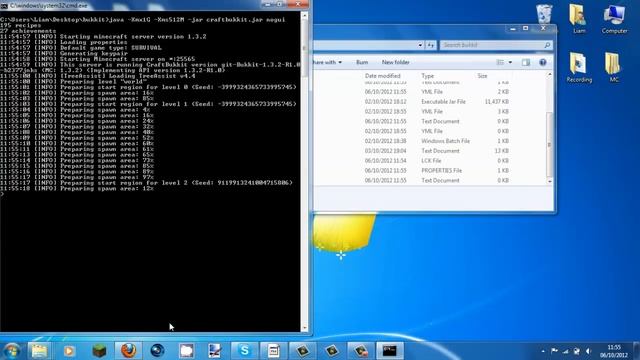The width and height of the screenshot is (640, 360).
Task: Open Windows Explorer from the taskbar
Action: pos(39,351)
